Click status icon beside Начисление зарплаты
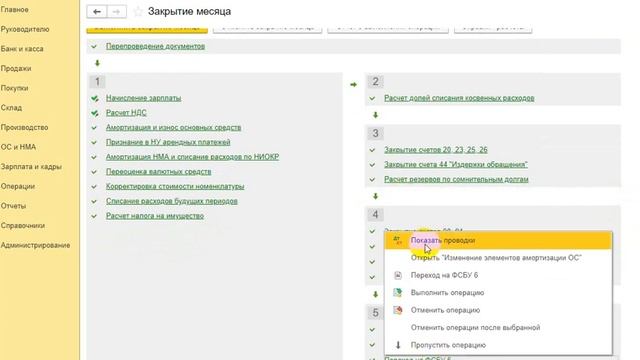640x360 pixels. pos(95,98)
